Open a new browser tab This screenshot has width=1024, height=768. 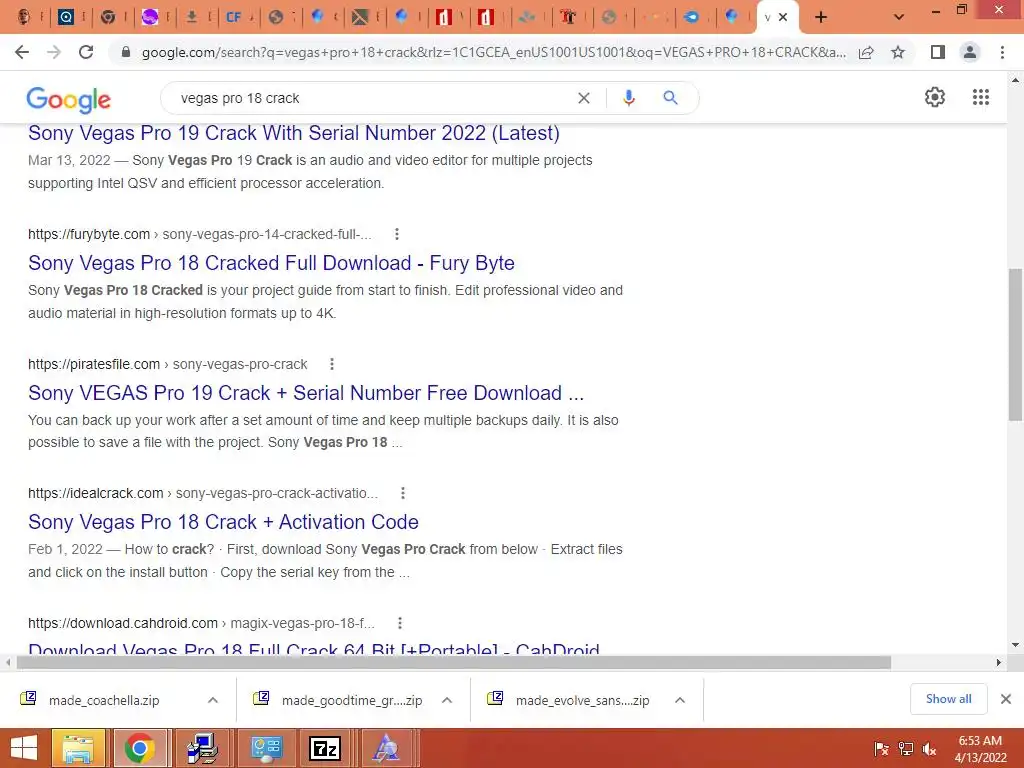(x=821, y=18)
